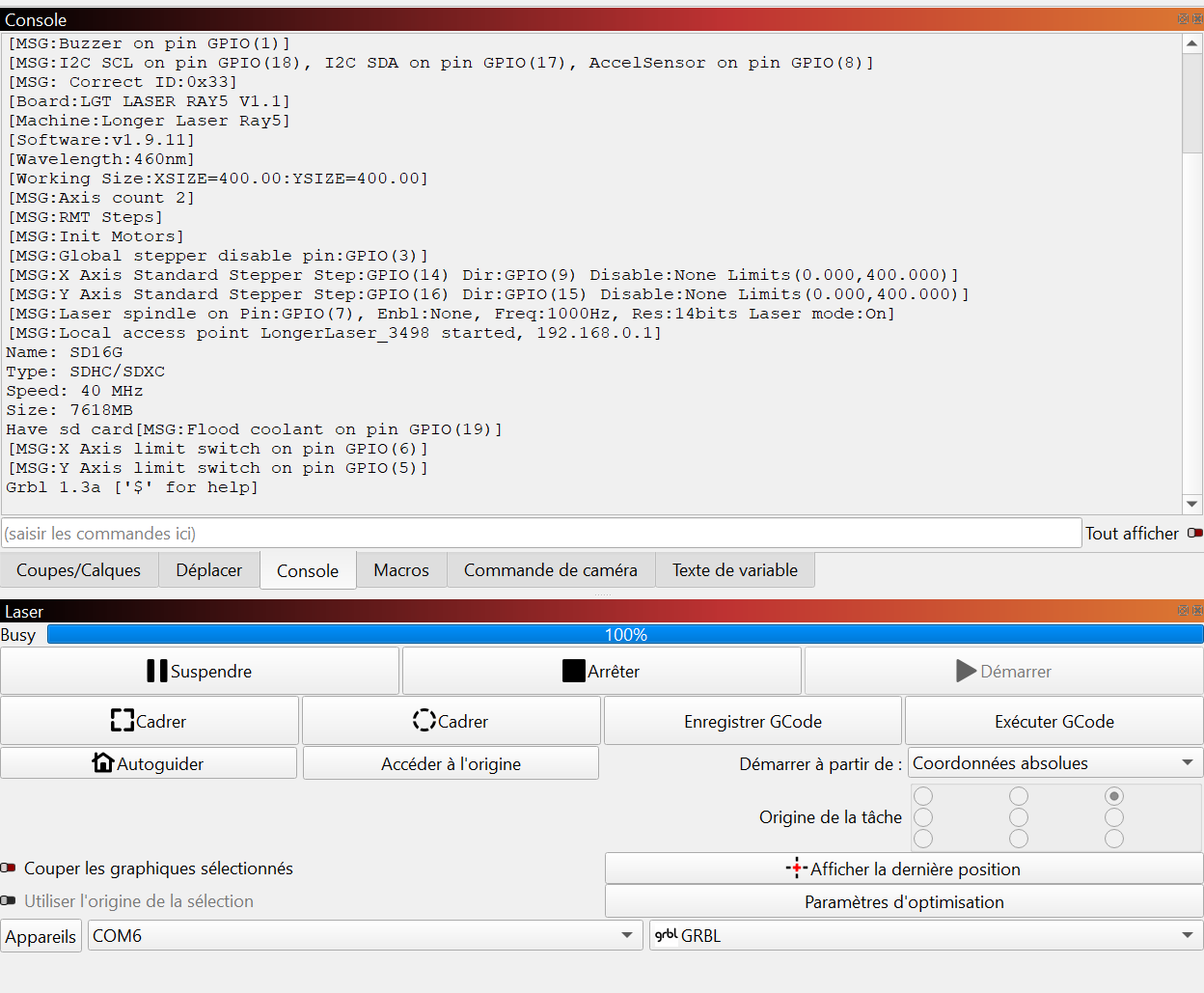This screenshot has height=993, width=1204.
Task: Select the center job origin radio button
Action: point(1019,817)
